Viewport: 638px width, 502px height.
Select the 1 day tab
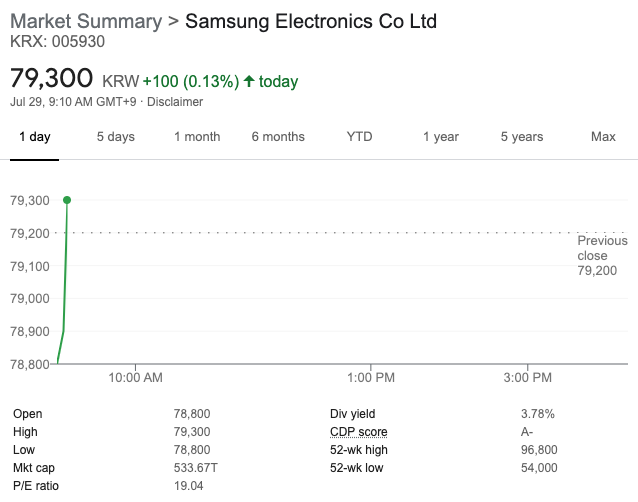[x=35, y=136]
